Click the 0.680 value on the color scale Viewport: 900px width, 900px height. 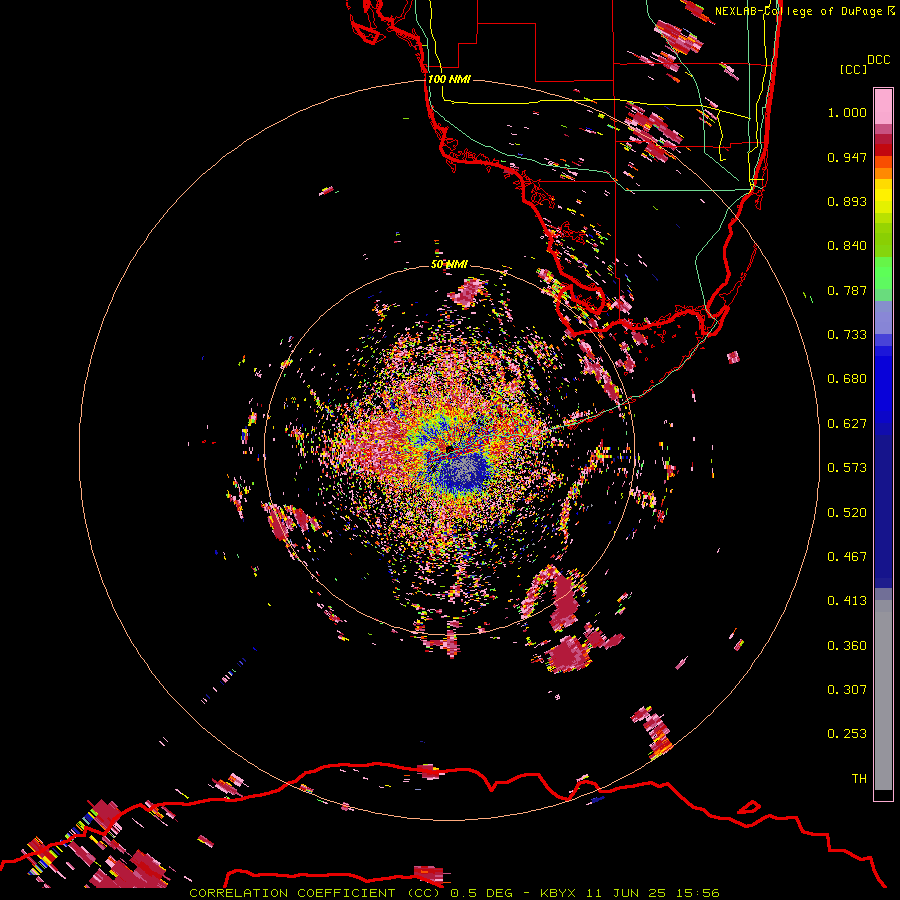click(847, 379)
